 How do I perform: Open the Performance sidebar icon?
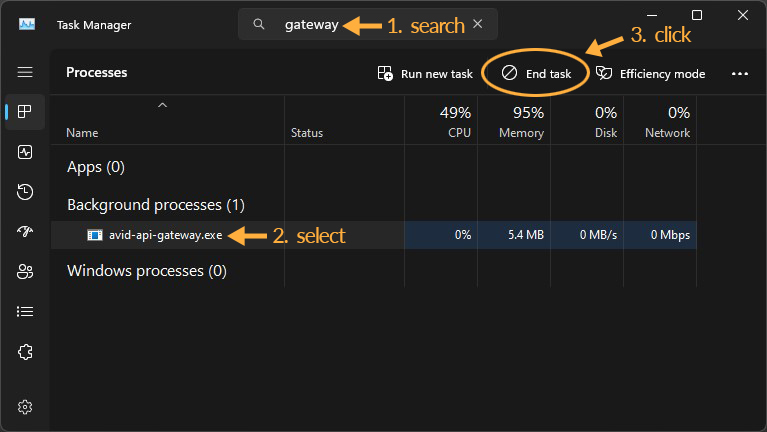click(25, 152)
